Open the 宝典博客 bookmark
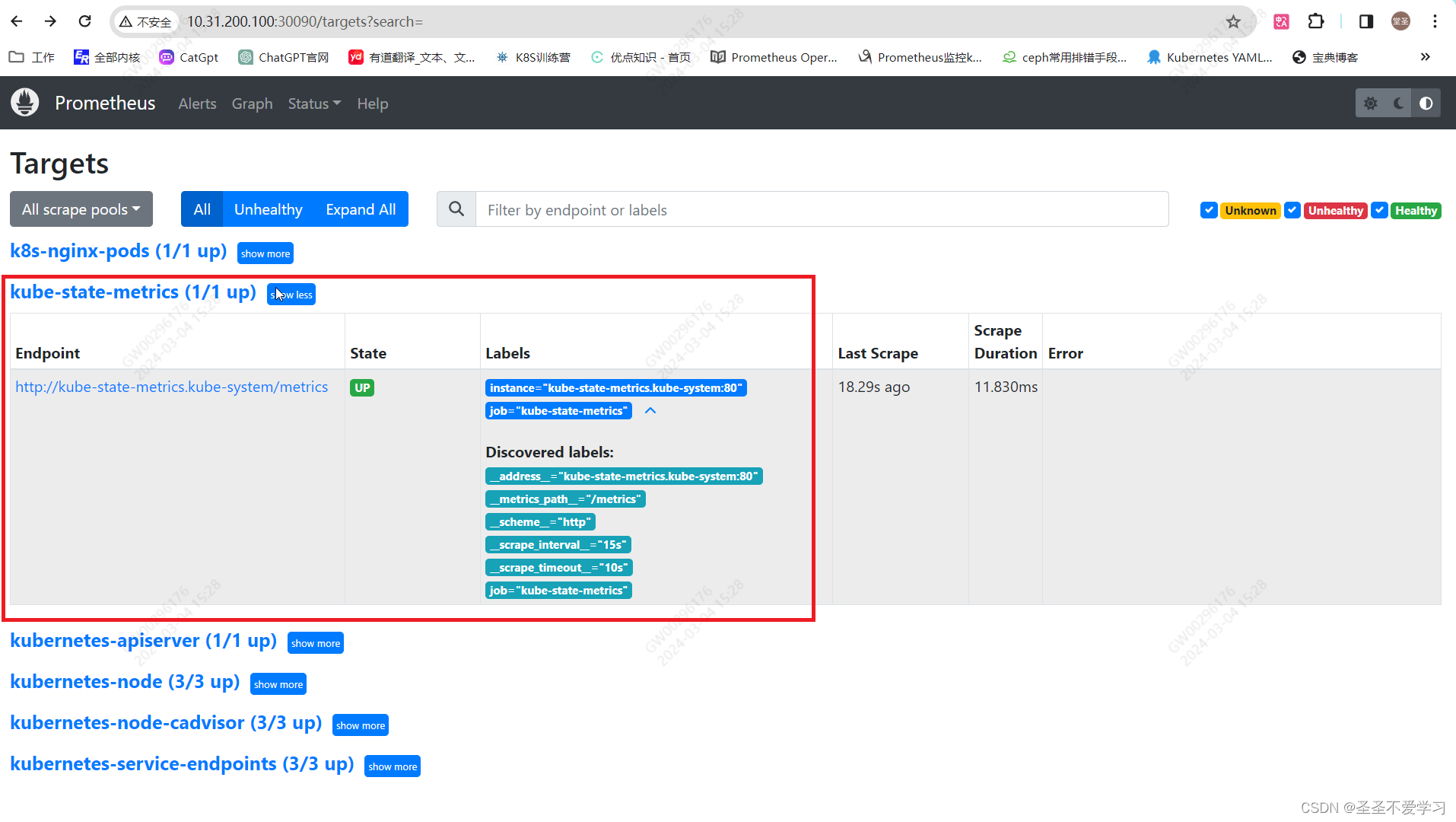1456x822 pixels. (1325, 57)
